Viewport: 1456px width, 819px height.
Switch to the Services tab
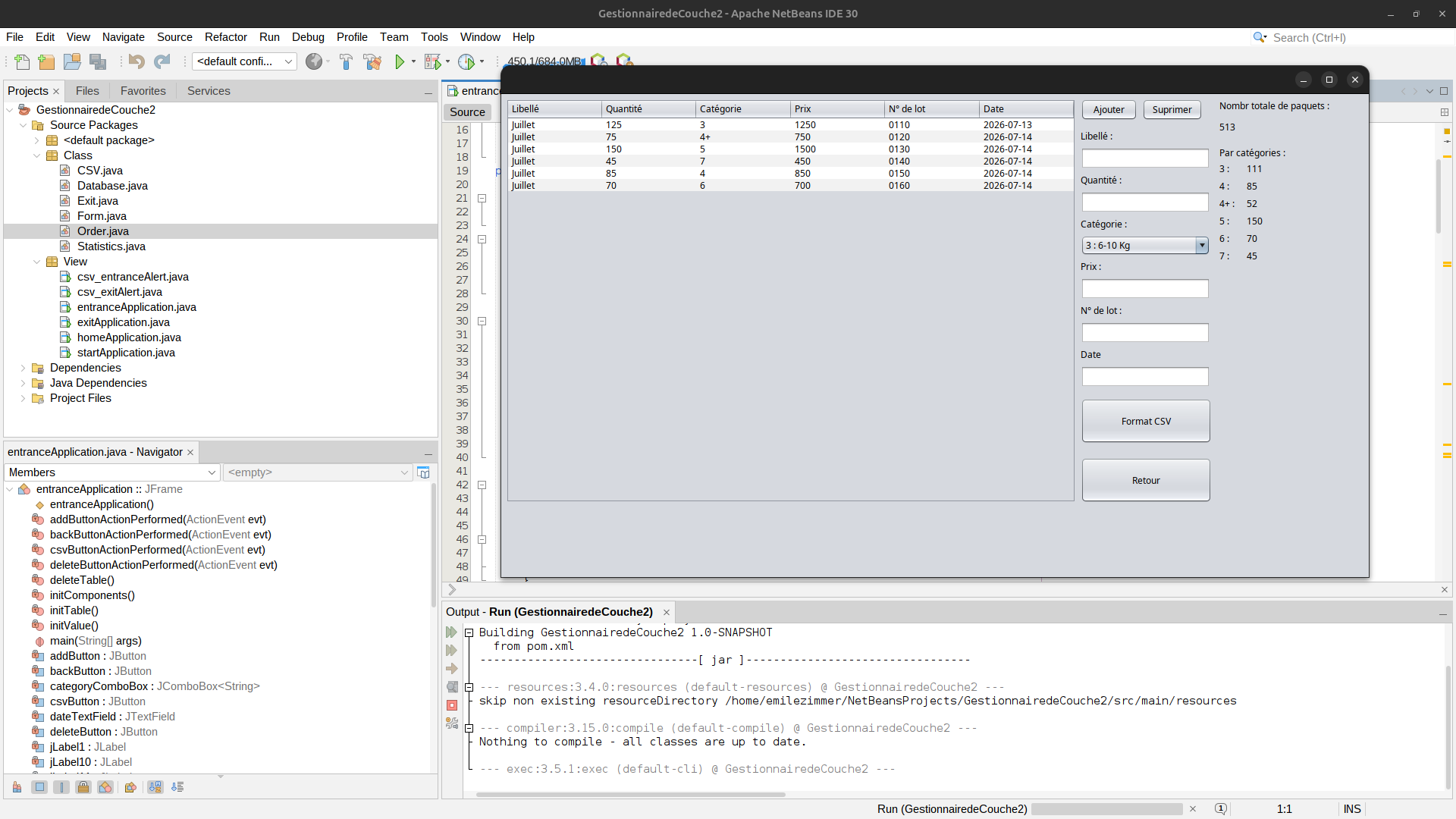pos(209,91)
